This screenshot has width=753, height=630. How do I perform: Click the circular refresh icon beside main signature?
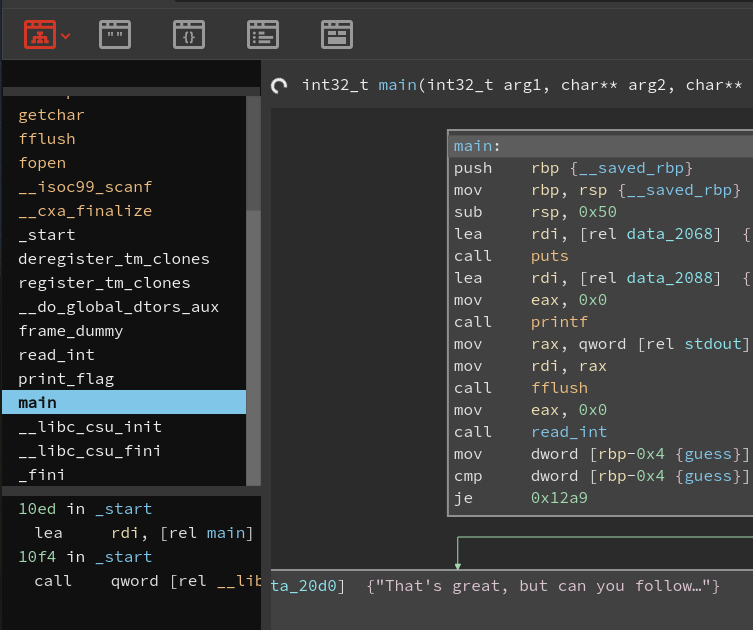tap(279, 85)
